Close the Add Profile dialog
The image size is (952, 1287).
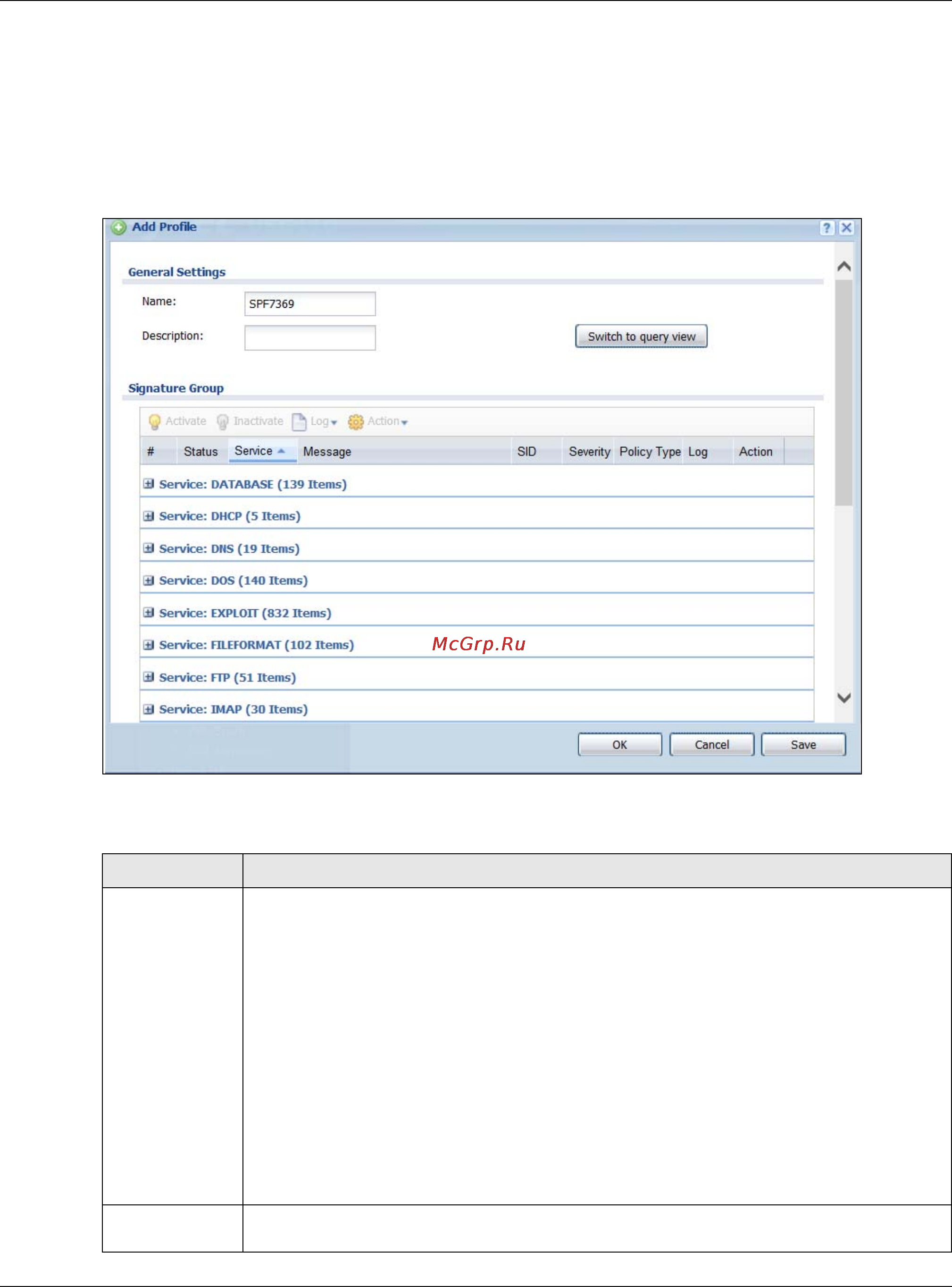(846, 227)
